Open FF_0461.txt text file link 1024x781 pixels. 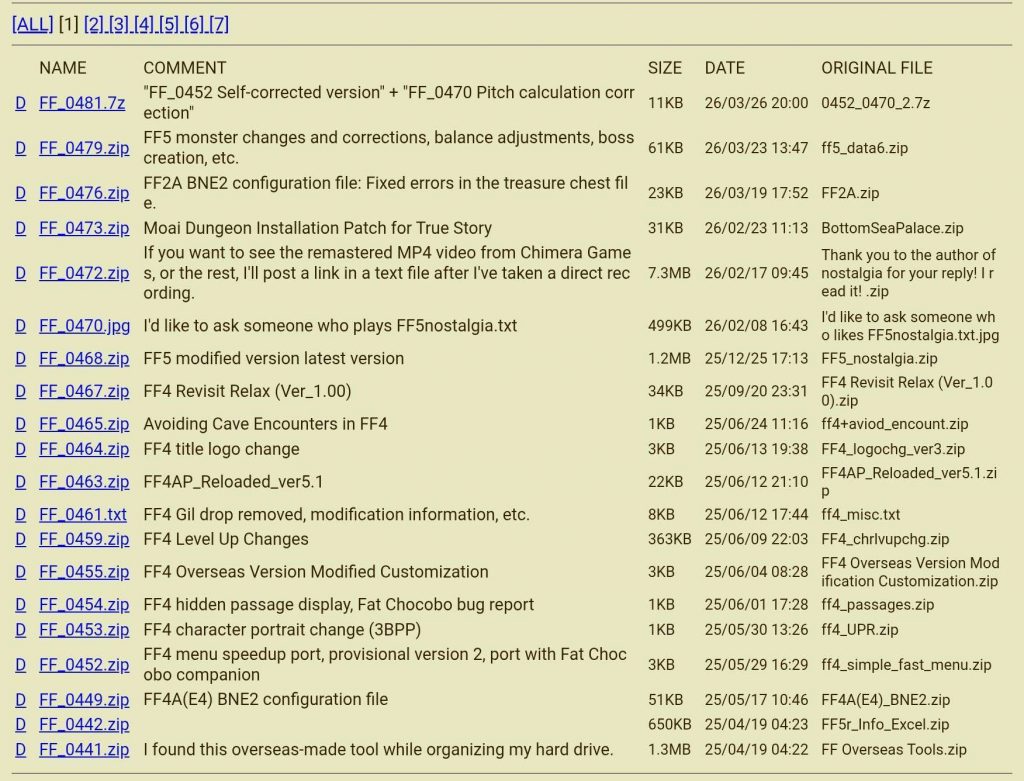(83, 515)
